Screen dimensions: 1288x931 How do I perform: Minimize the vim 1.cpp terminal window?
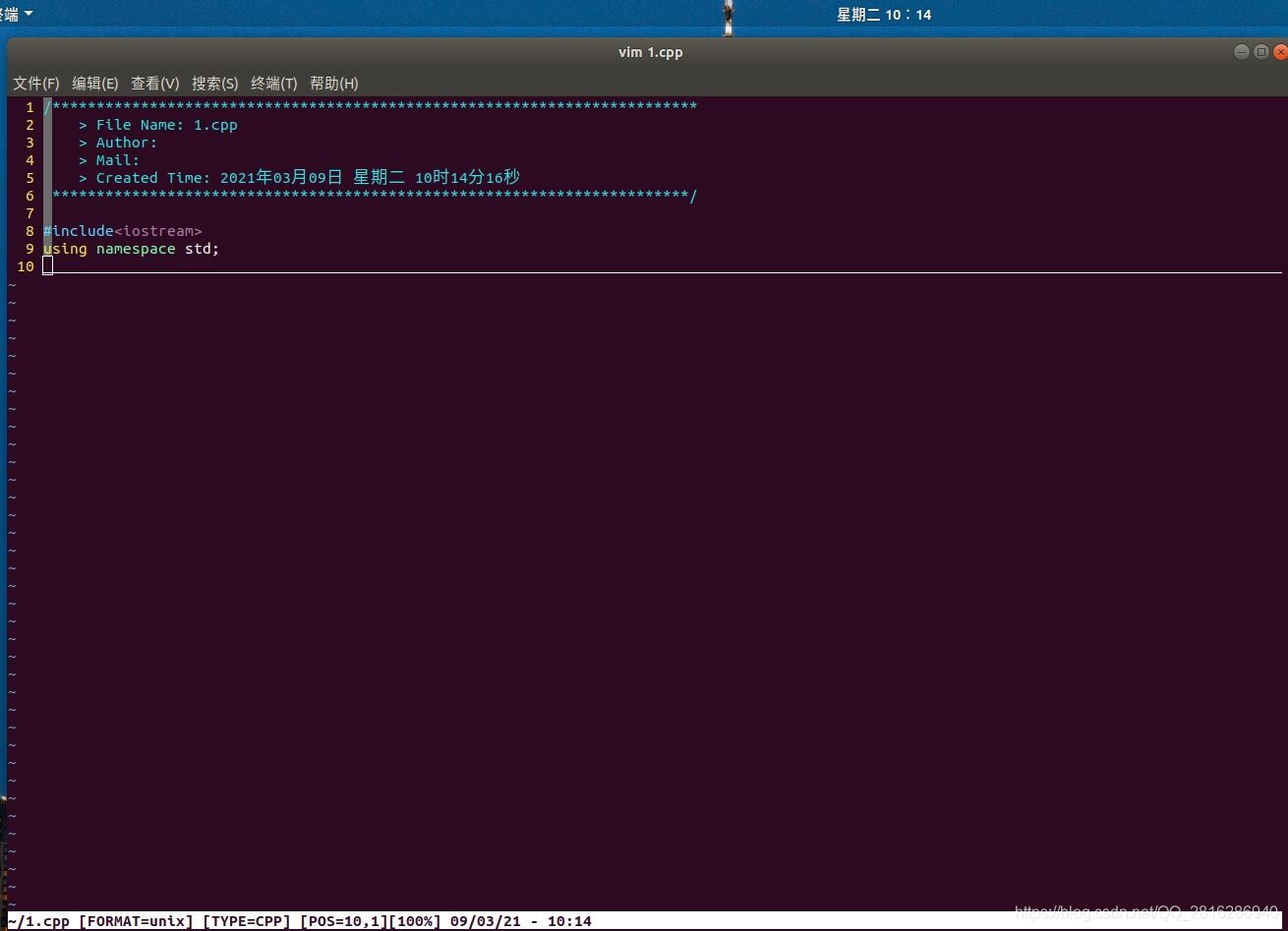pyautogui.click(x=1242, y=52)
